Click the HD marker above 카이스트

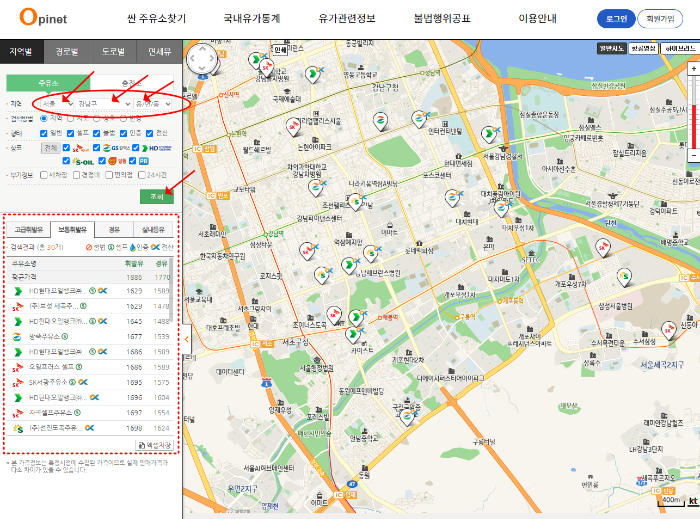coord(353,334)
